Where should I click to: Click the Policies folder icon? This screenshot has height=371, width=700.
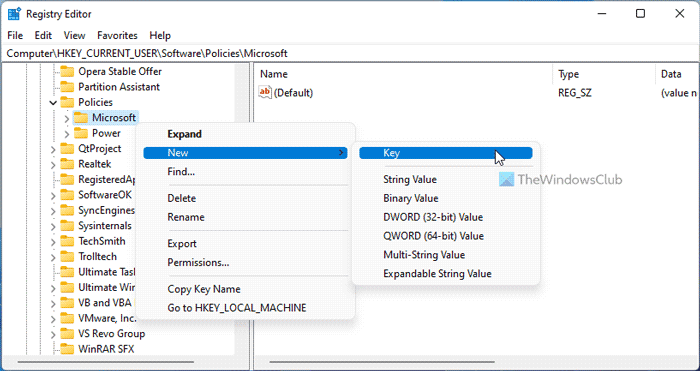pyautogui.click(x=67, y=102)
